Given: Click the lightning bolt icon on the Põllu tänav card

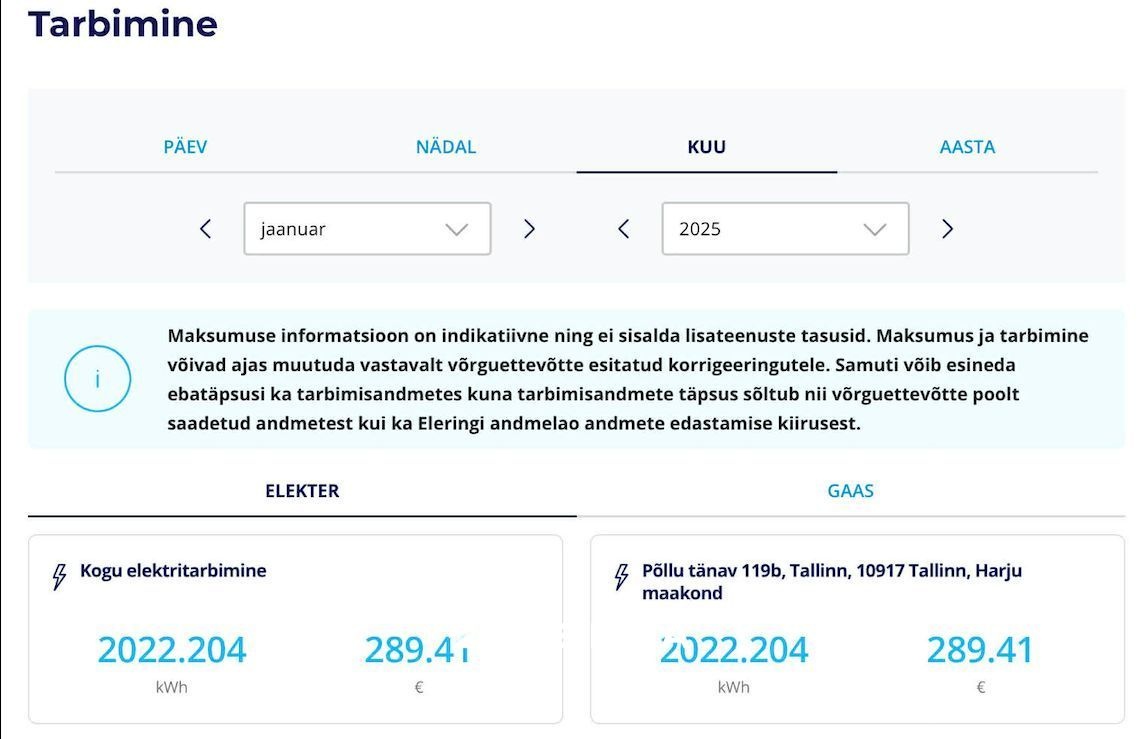Looking at the screenshot, I should click(x=619, y=571).
